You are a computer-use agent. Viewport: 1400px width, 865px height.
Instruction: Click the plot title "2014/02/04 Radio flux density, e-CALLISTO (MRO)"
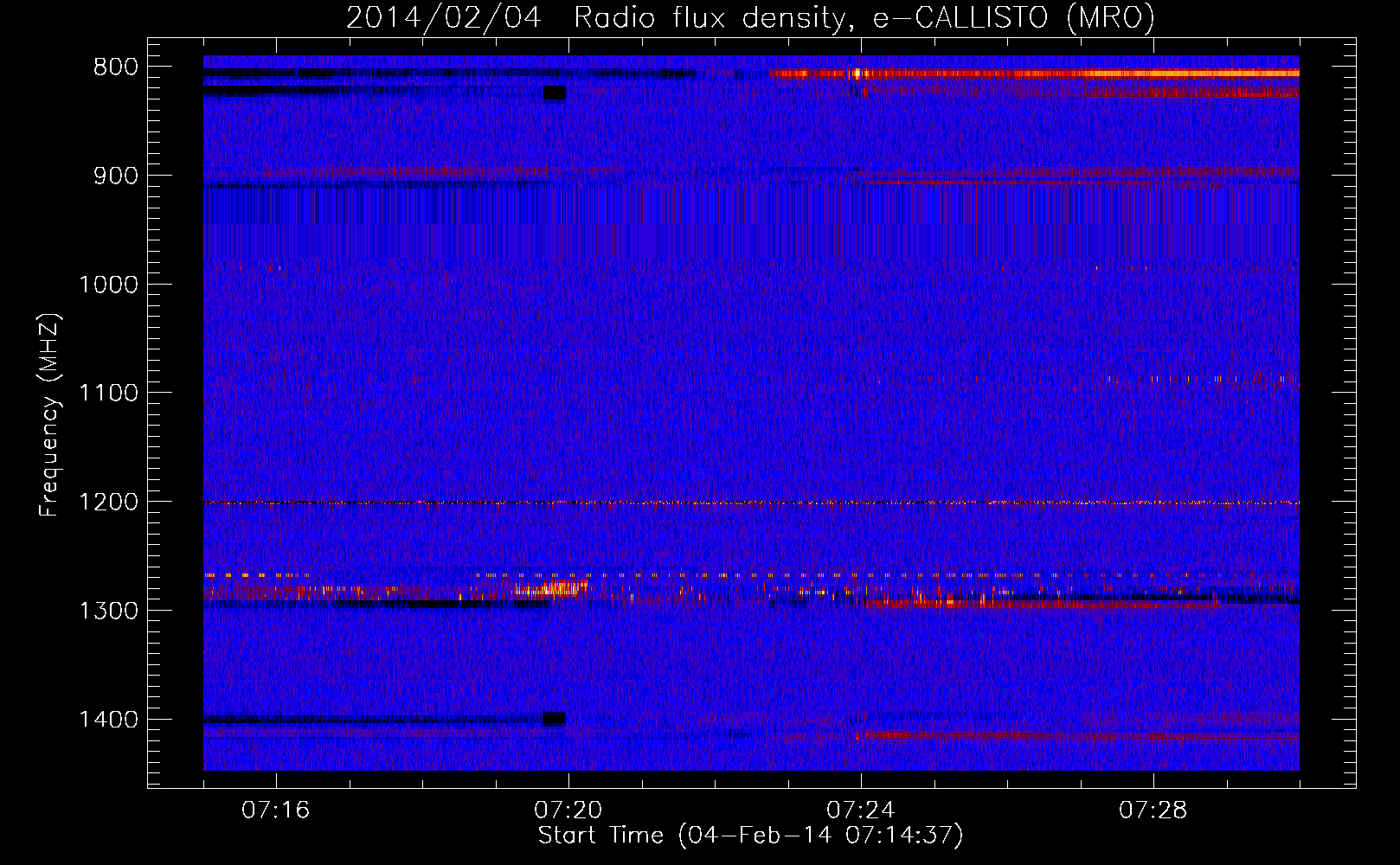(750, 18)
